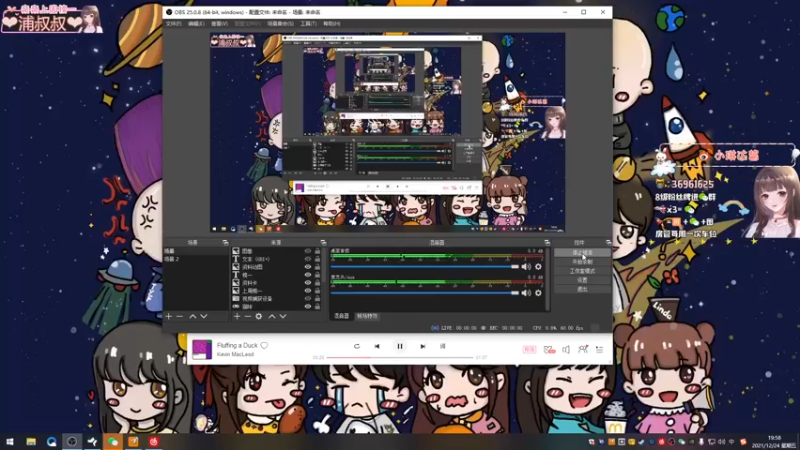Click the 退出 exit button in controls

tap(582, 289)
